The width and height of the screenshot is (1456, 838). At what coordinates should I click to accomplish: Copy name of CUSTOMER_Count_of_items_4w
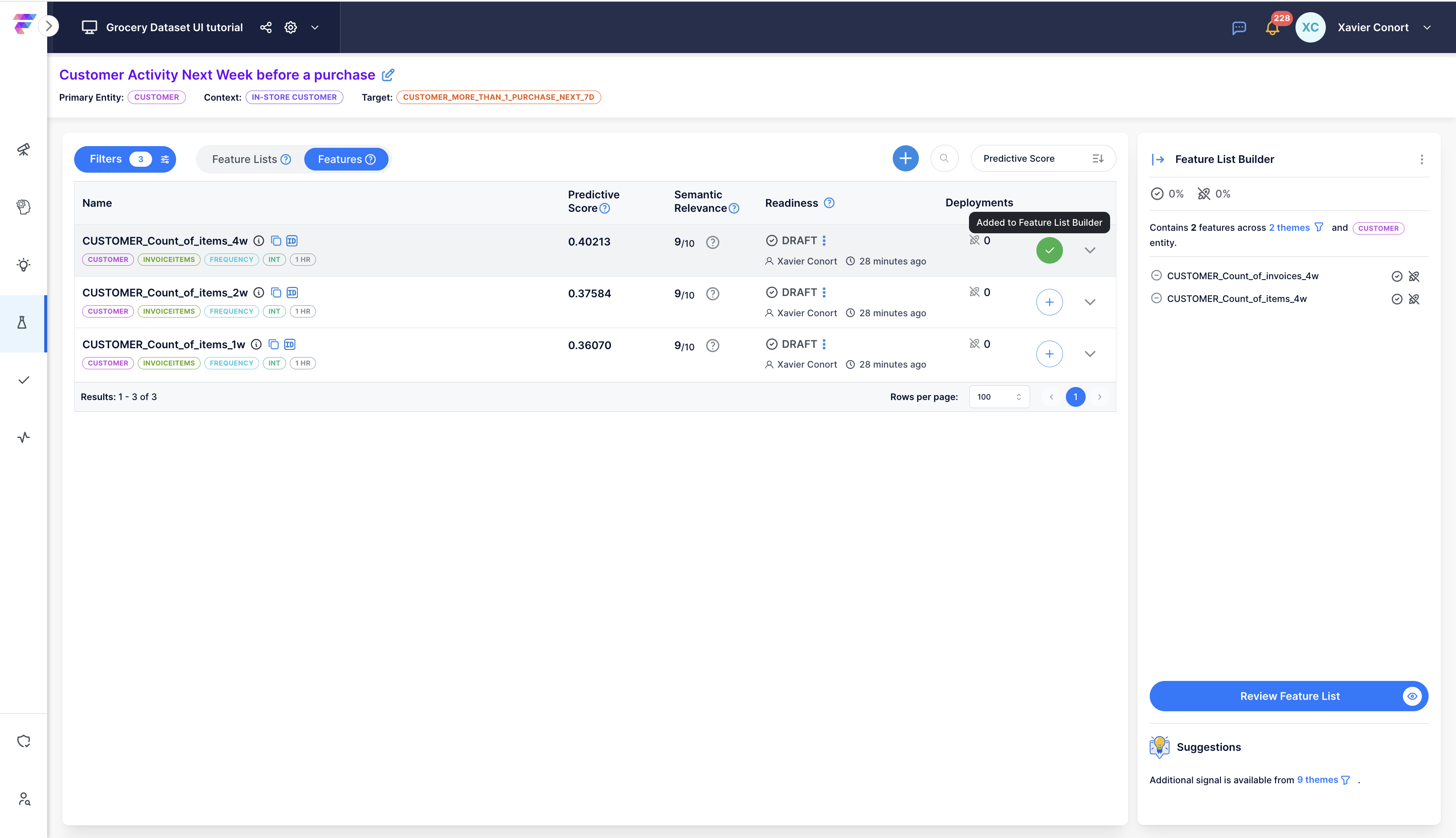(276, 240)
